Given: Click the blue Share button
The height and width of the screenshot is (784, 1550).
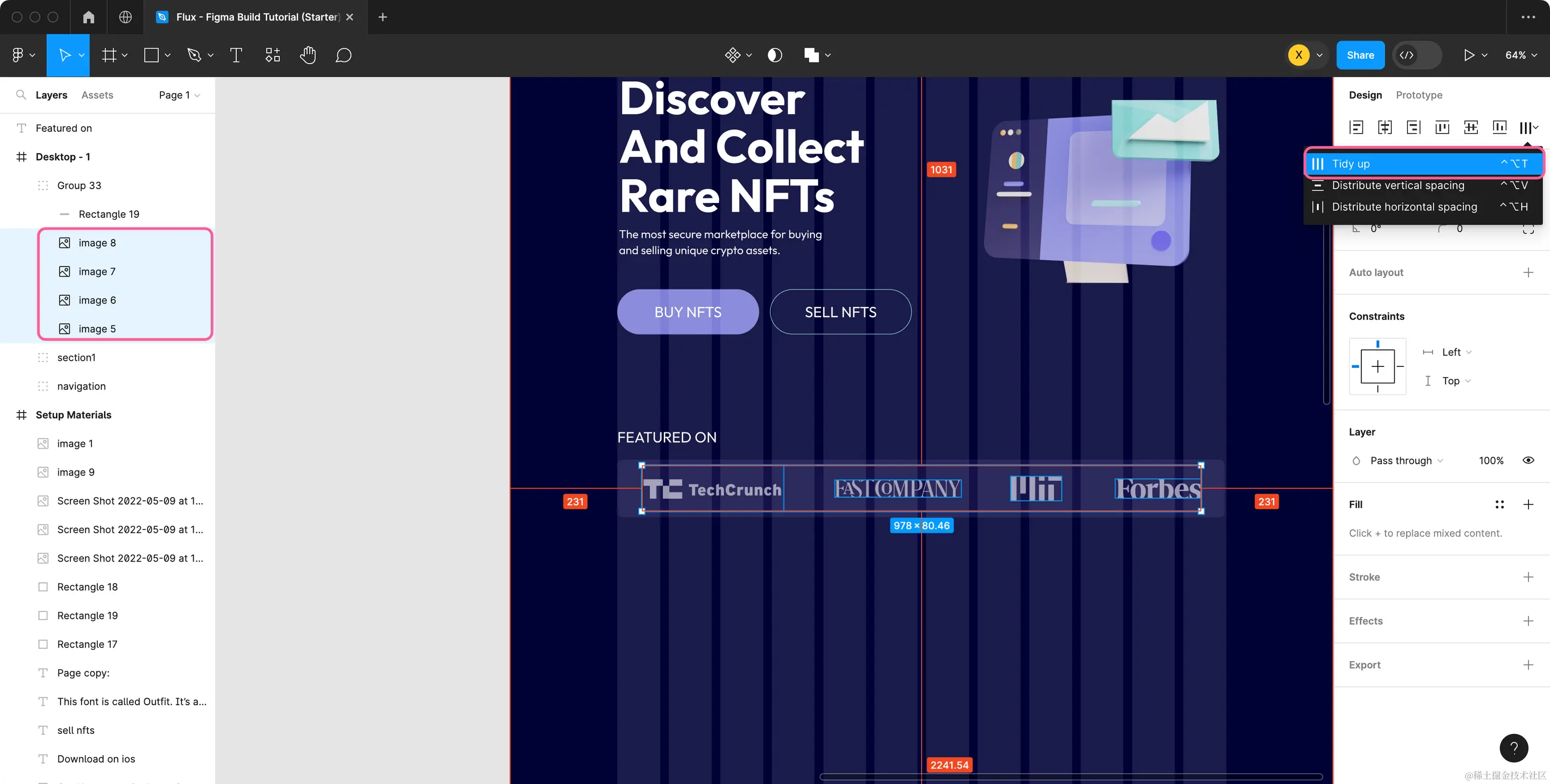Looking at the screenshot, I should (x=1360, y=55).
